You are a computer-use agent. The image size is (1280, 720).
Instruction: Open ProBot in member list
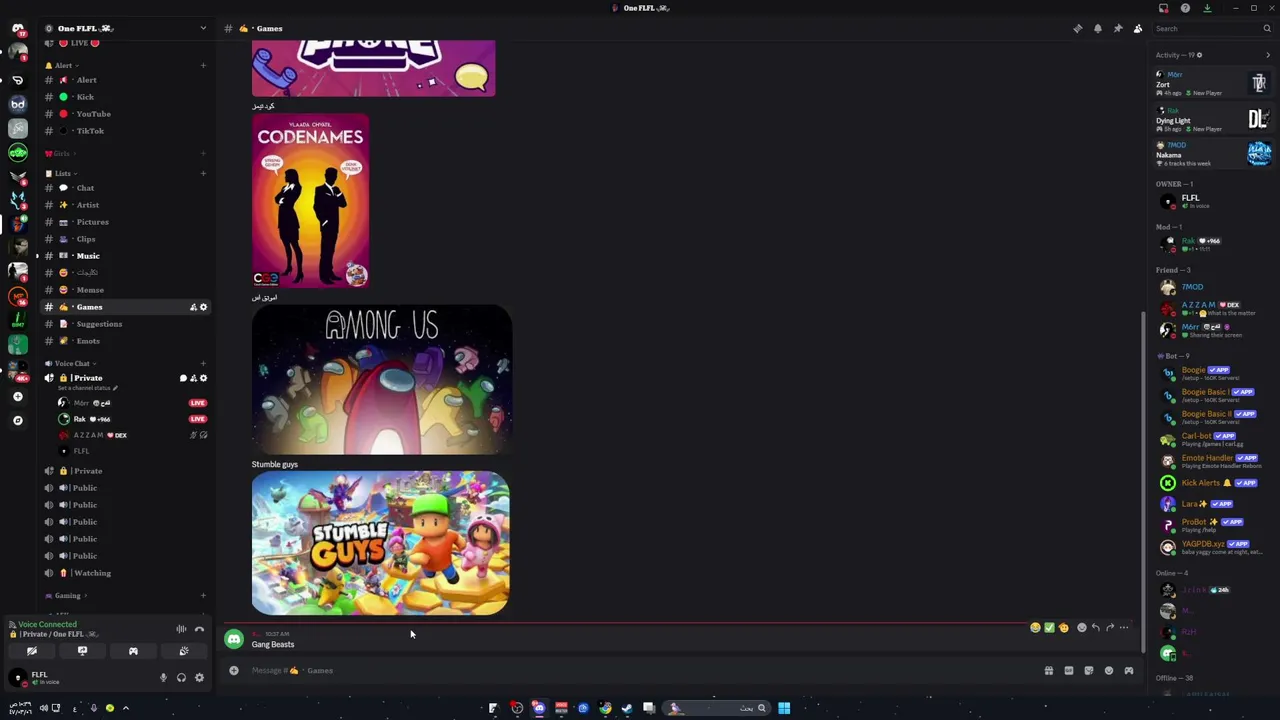click(x=1210, y=525)
